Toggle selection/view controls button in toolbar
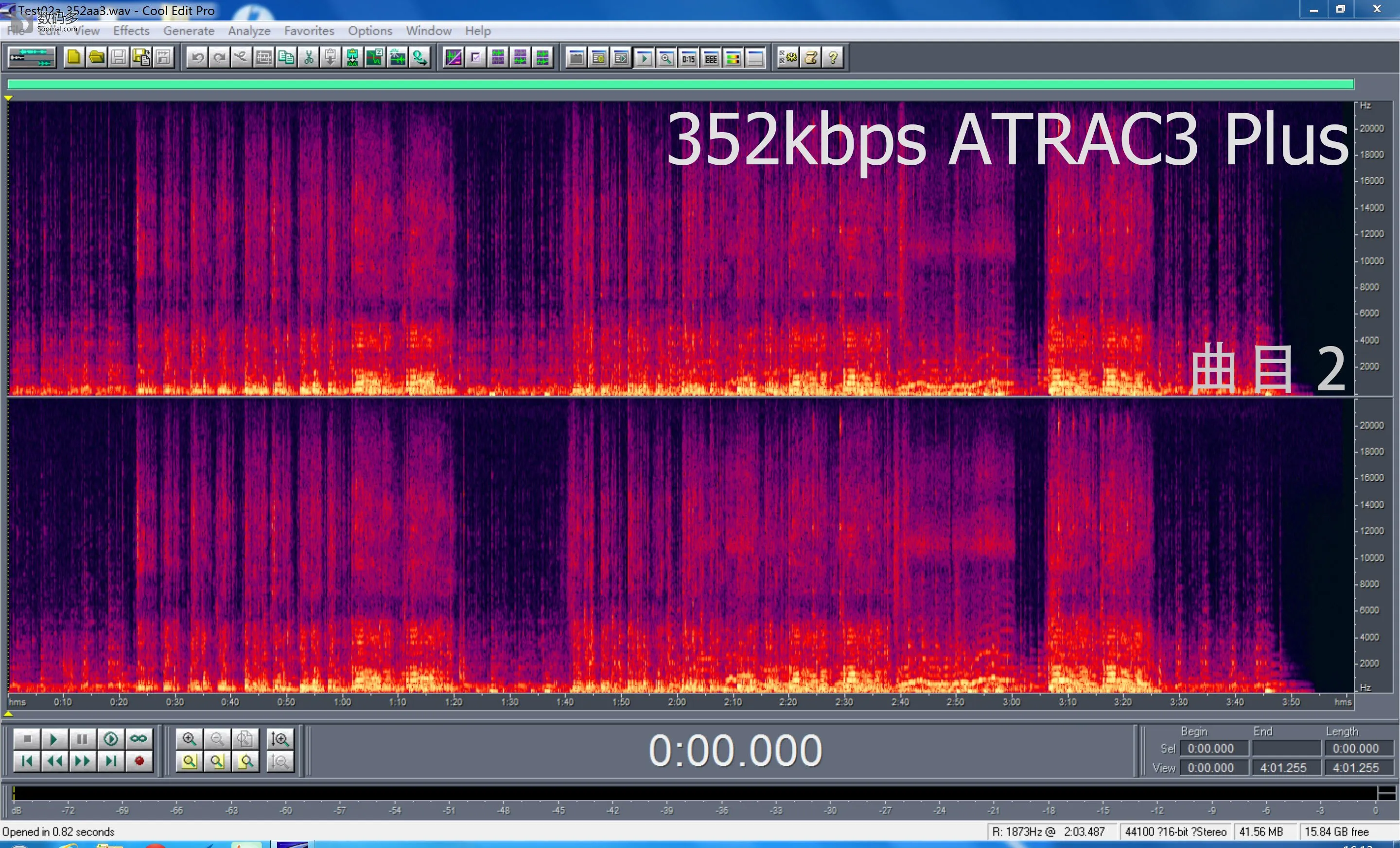This screenshot has height=848, width=1400. click(711, 57)
